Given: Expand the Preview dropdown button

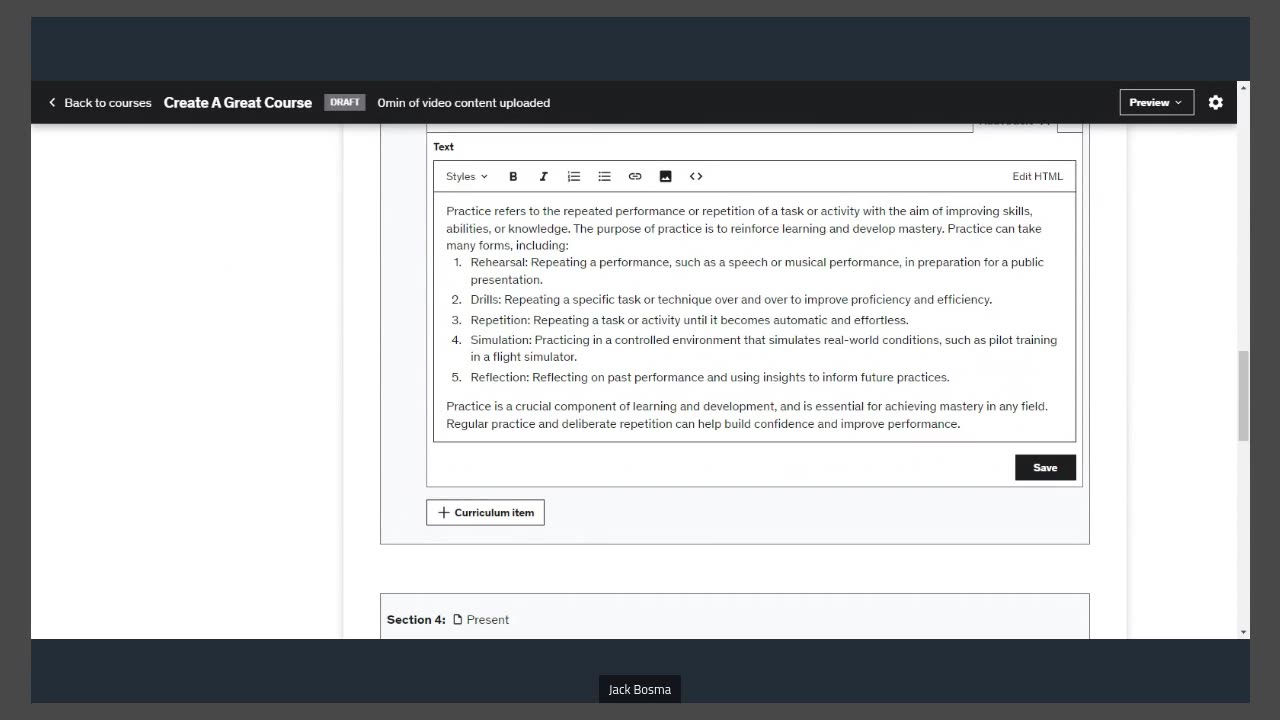Looking at the screenshot, I should (1156, 102).
